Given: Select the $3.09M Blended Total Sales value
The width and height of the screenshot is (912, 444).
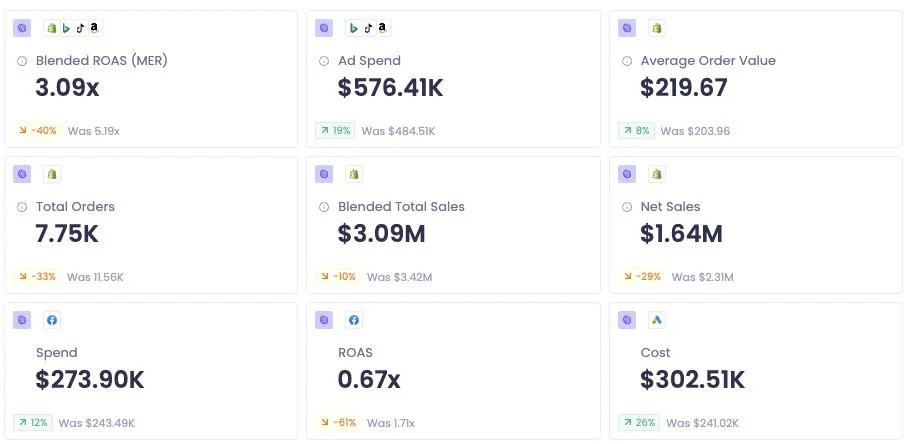Looking at the screenshot, I should click(x=382, y=234).
